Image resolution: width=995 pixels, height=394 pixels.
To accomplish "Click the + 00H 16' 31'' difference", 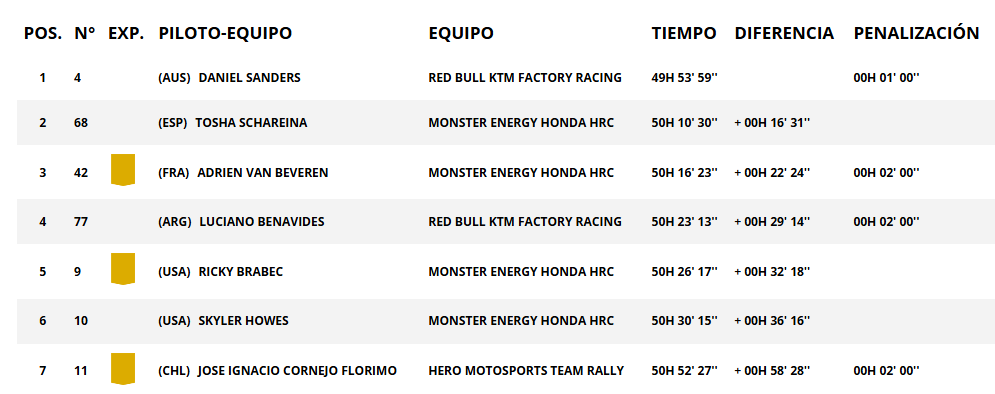I will [772, 123].
